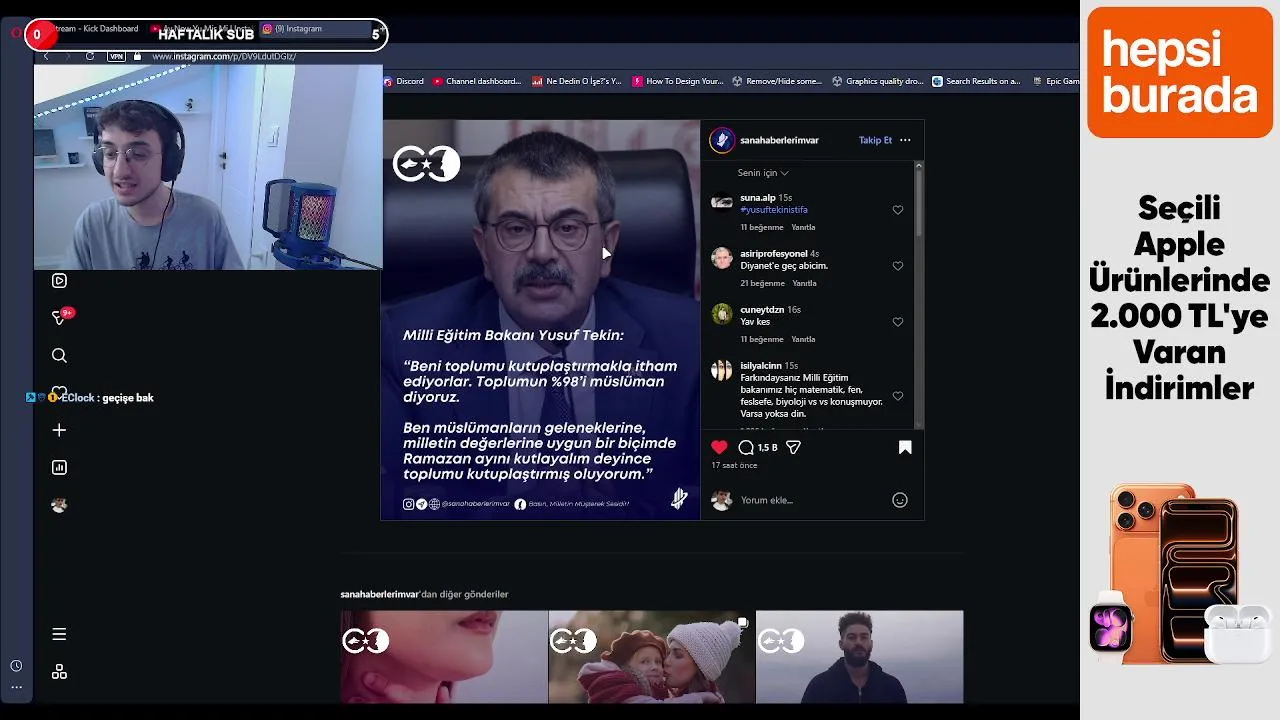This screenshot has width=1280, height=720.
Task: Click the plus icon to create a post
Action: coord(59,430)
